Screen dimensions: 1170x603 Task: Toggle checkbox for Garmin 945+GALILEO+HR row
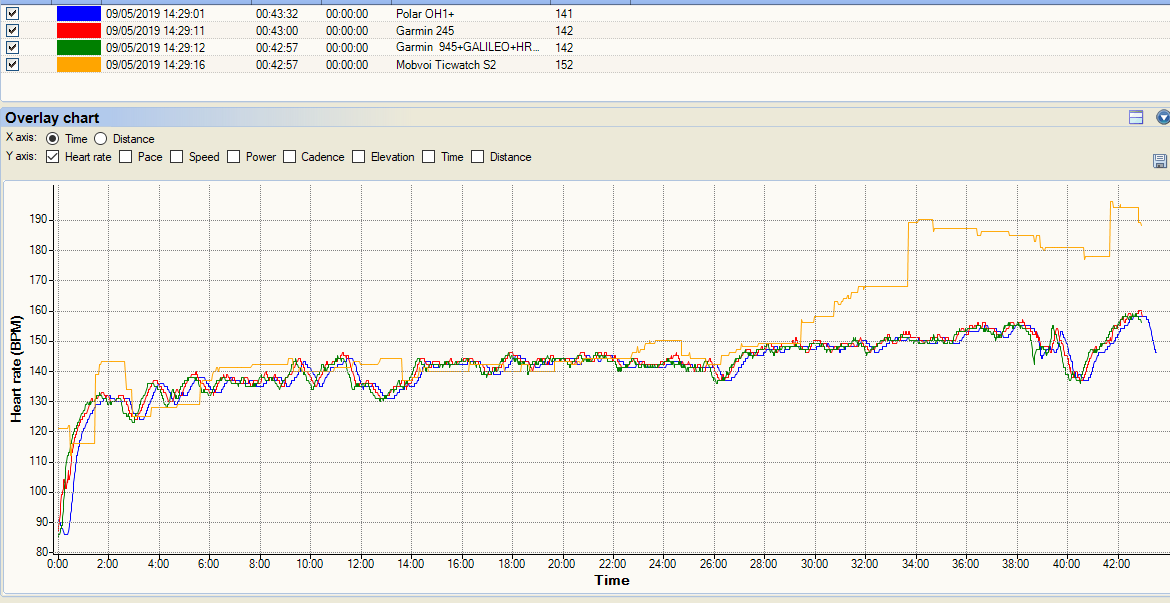[x=12, y=48]
